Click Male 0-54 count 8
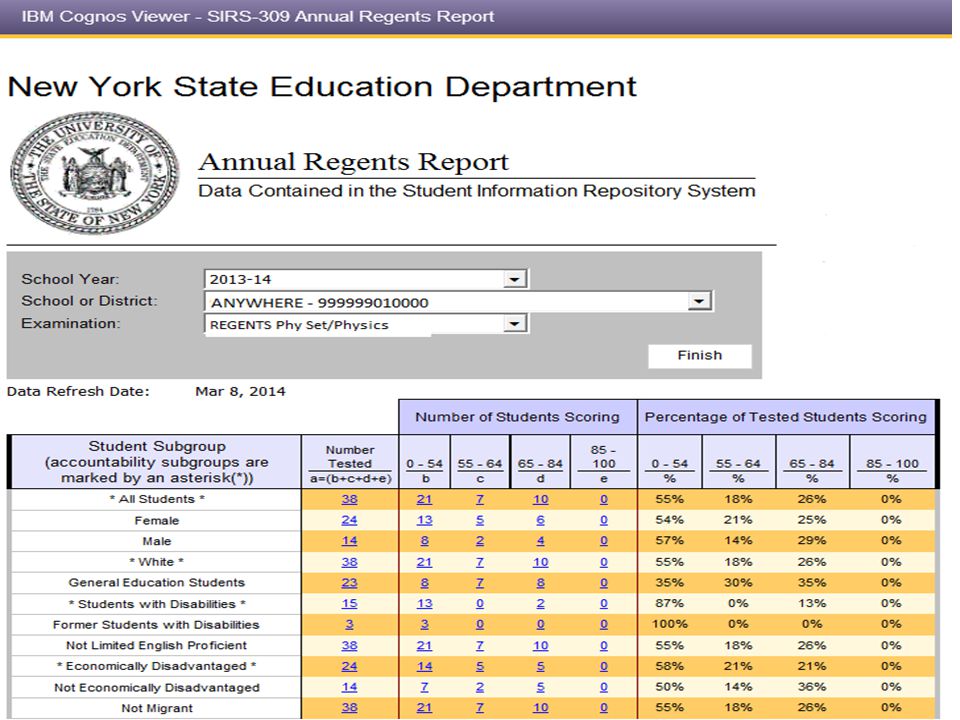Viewport: 960px width, 720px height. pos(424,541)
